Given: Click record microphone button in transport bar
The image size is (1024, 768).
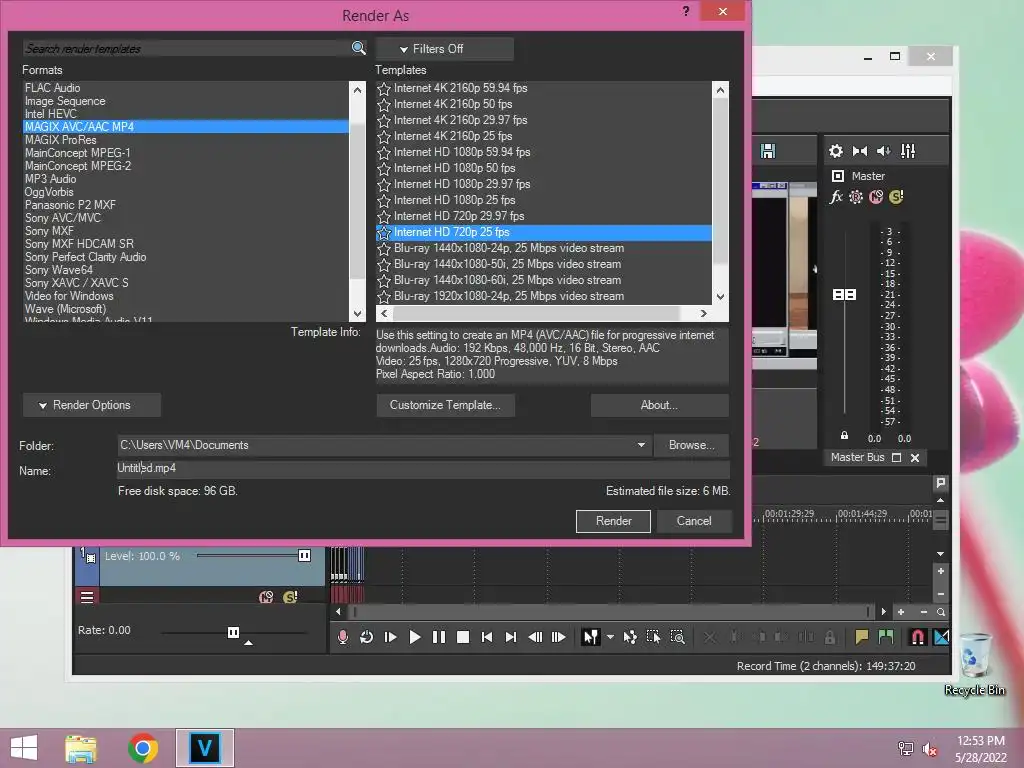Looking at the screenshot, I should [343, 637].
